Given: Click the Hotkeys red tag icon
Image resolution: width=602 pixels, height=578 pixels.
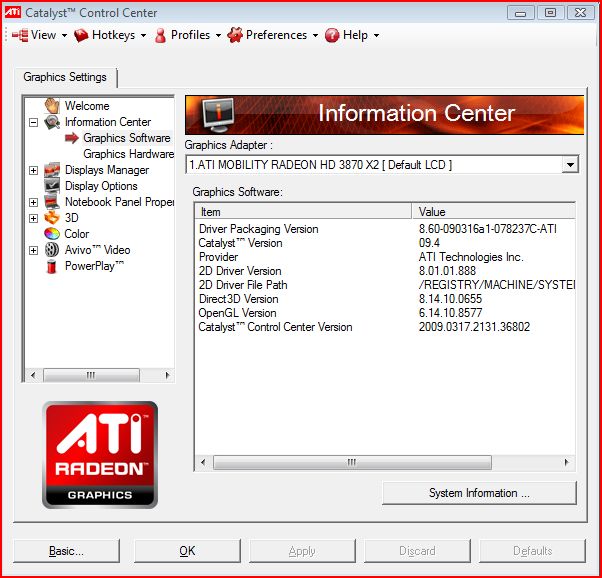Looking at the screenshot, I should (81, 35).
